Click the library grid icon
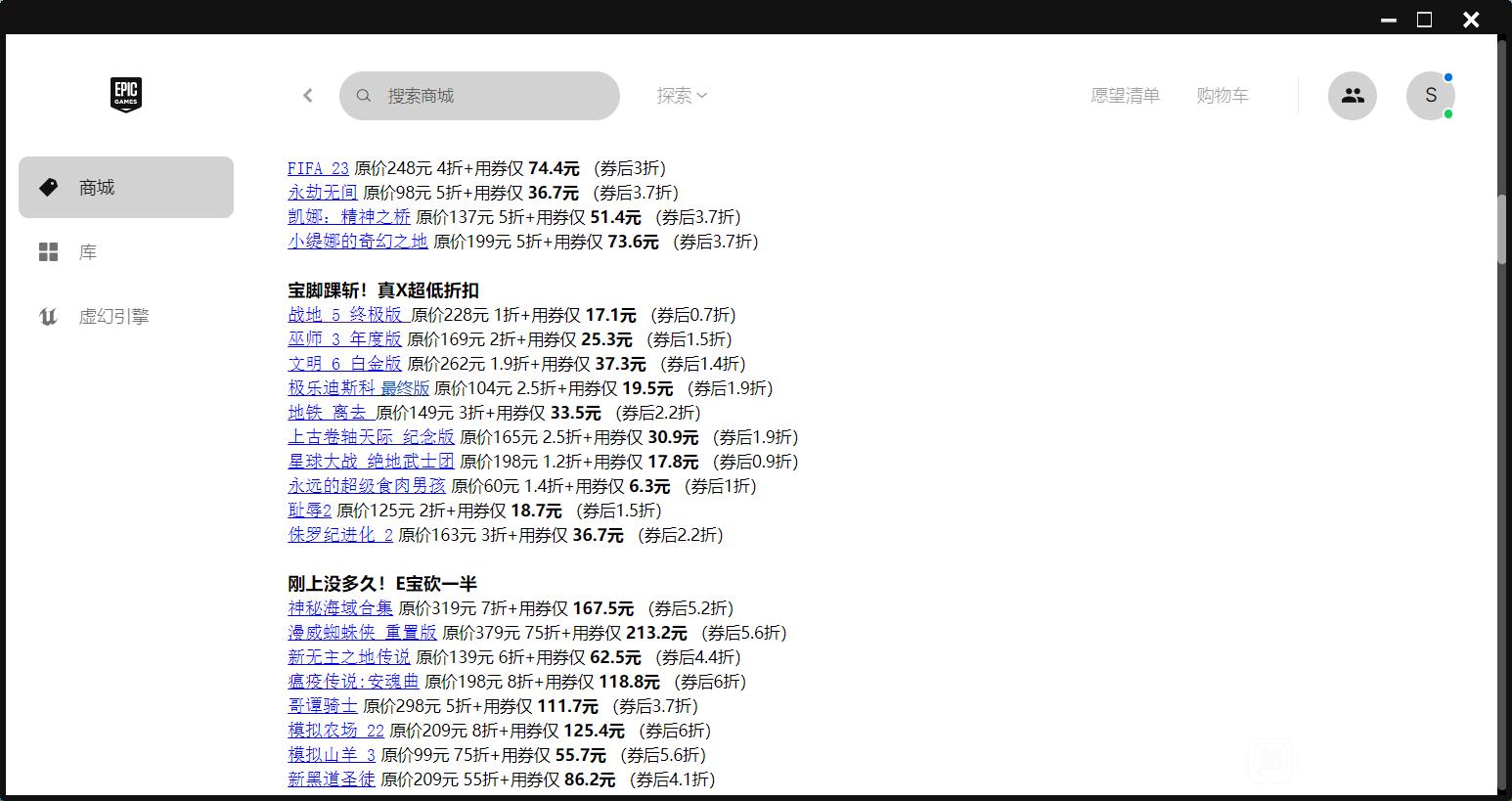The image size is (1512, 801). coord(48,252)
